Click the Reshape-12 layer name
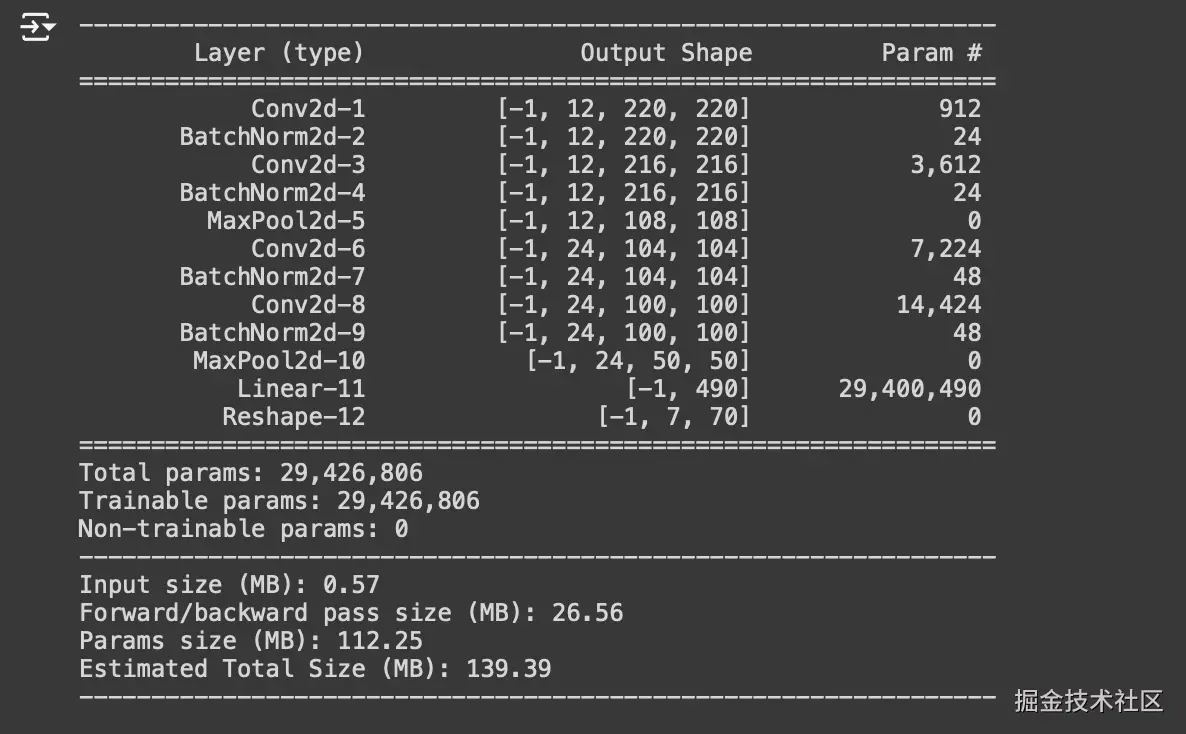This screenshot has width=1186, height=734. click(294, 416)
